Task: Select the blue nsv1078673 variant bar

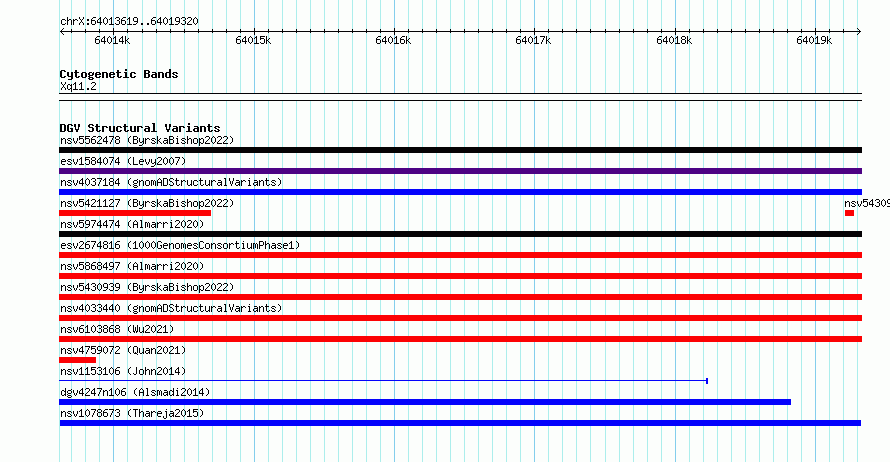Action: click(460, 423)
